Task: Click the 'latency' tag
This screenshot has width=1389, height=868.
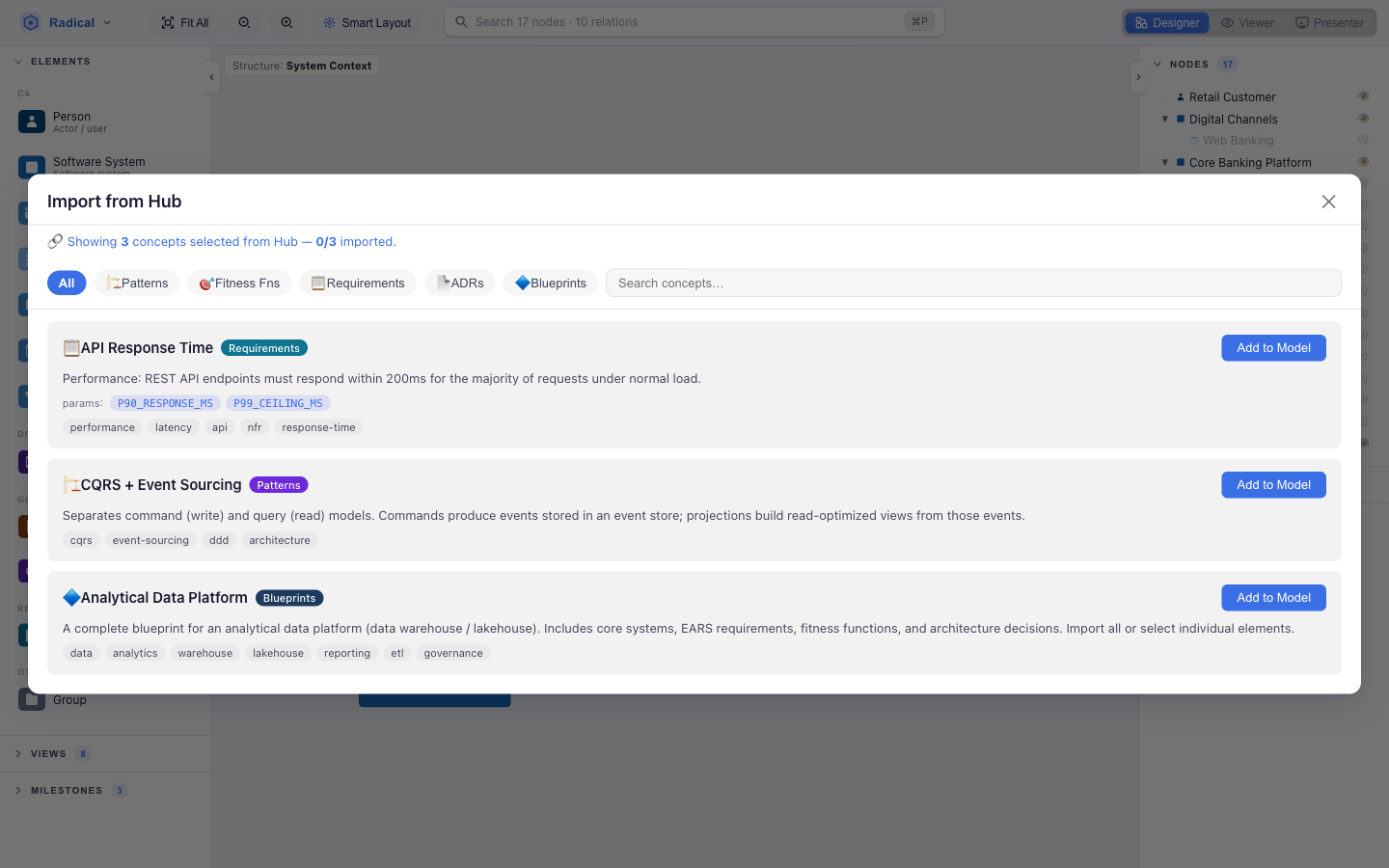Action: click(174, 427)
